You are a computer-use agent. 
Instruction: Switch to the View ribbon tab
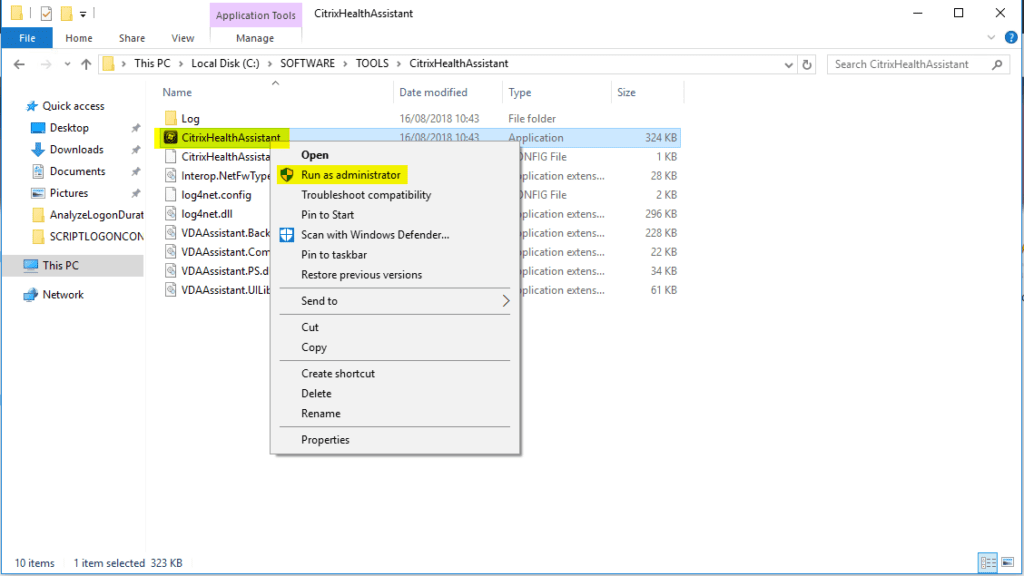182,37
